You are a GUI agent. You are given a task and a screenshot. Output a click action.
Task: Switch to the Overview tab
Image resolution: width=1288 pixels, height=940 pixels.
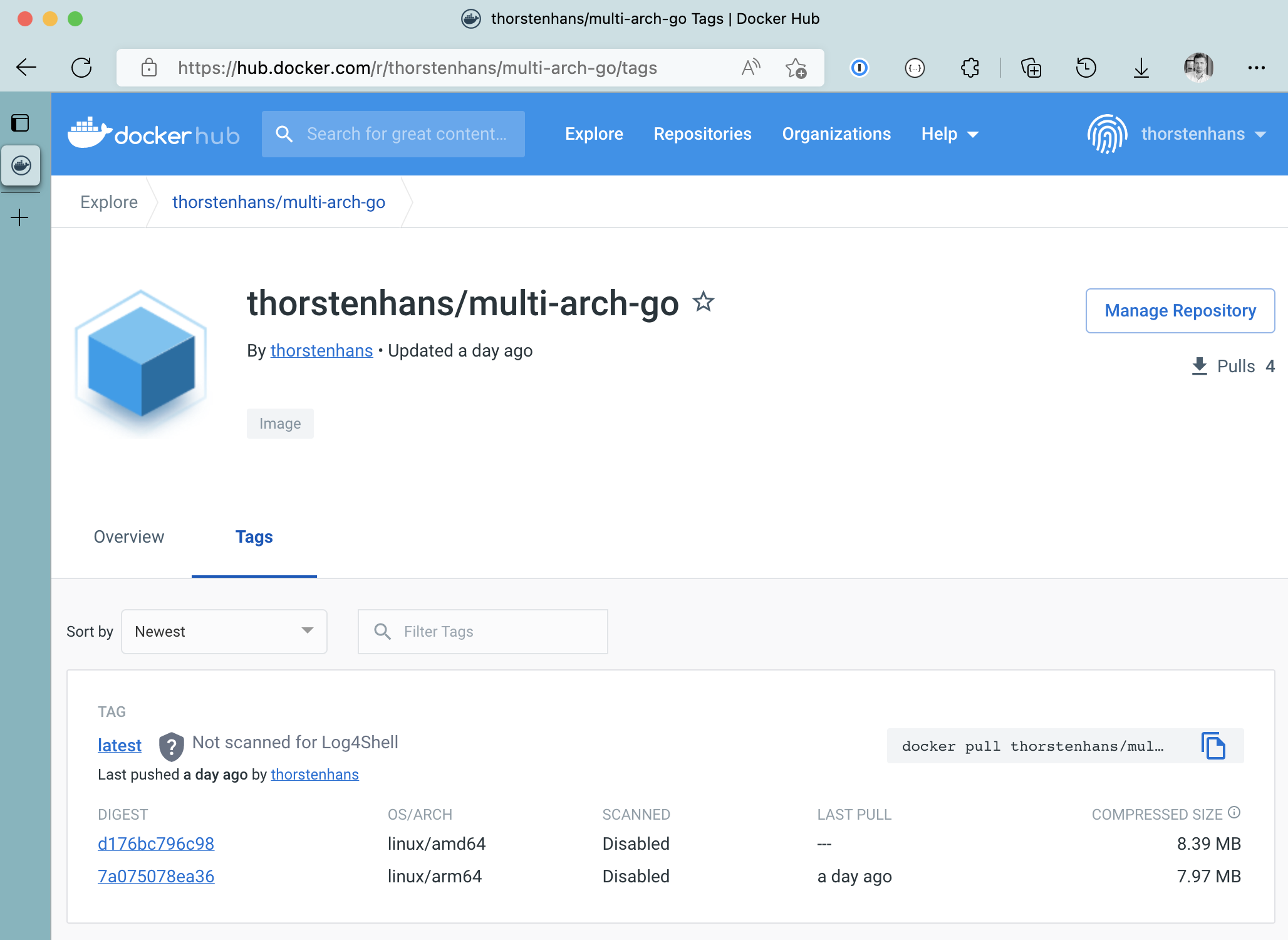pos(129,537)
